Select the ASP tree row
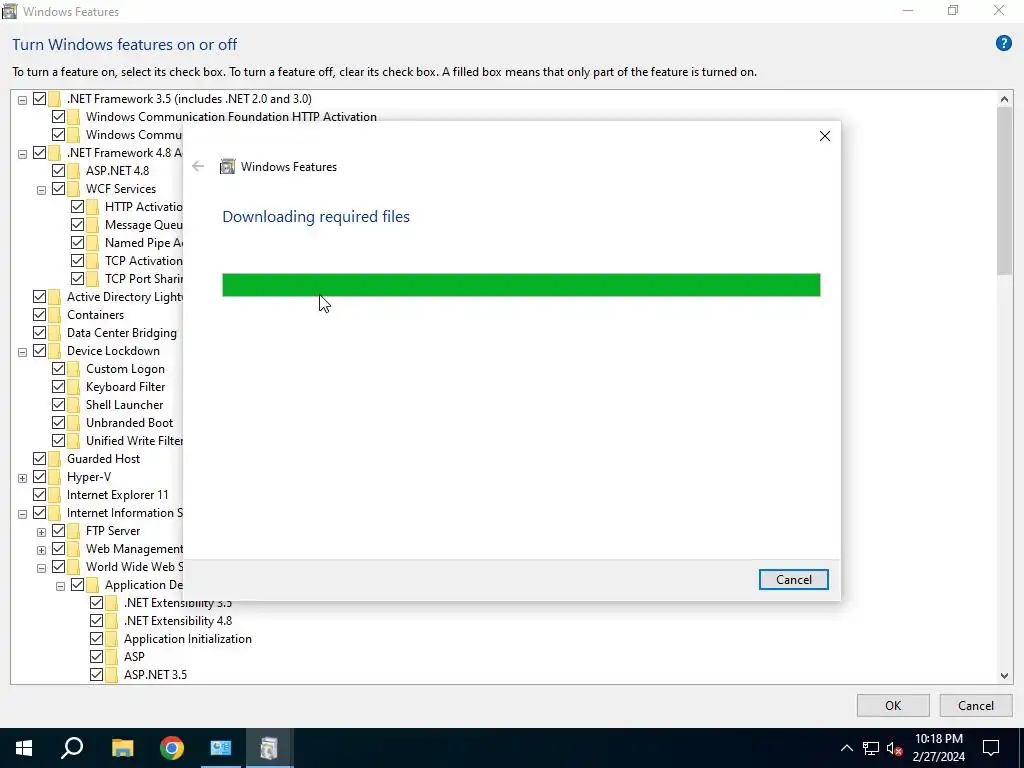Viewport: 1024px width, 768px height. tap(134, 656)
